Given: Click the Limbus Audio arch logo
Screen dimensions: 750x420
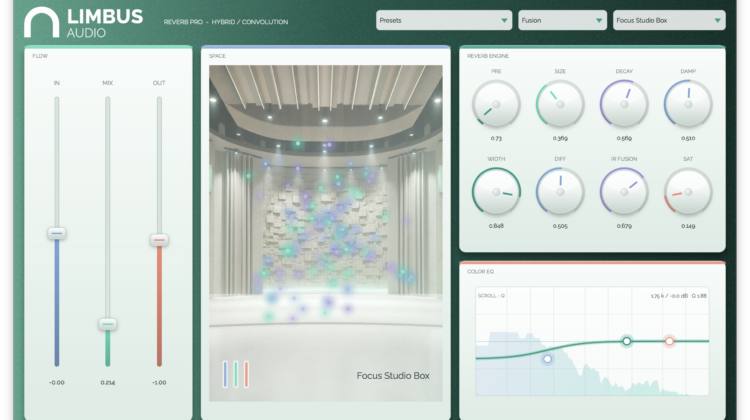Looking at the screenshot, I should coord(42,22).
